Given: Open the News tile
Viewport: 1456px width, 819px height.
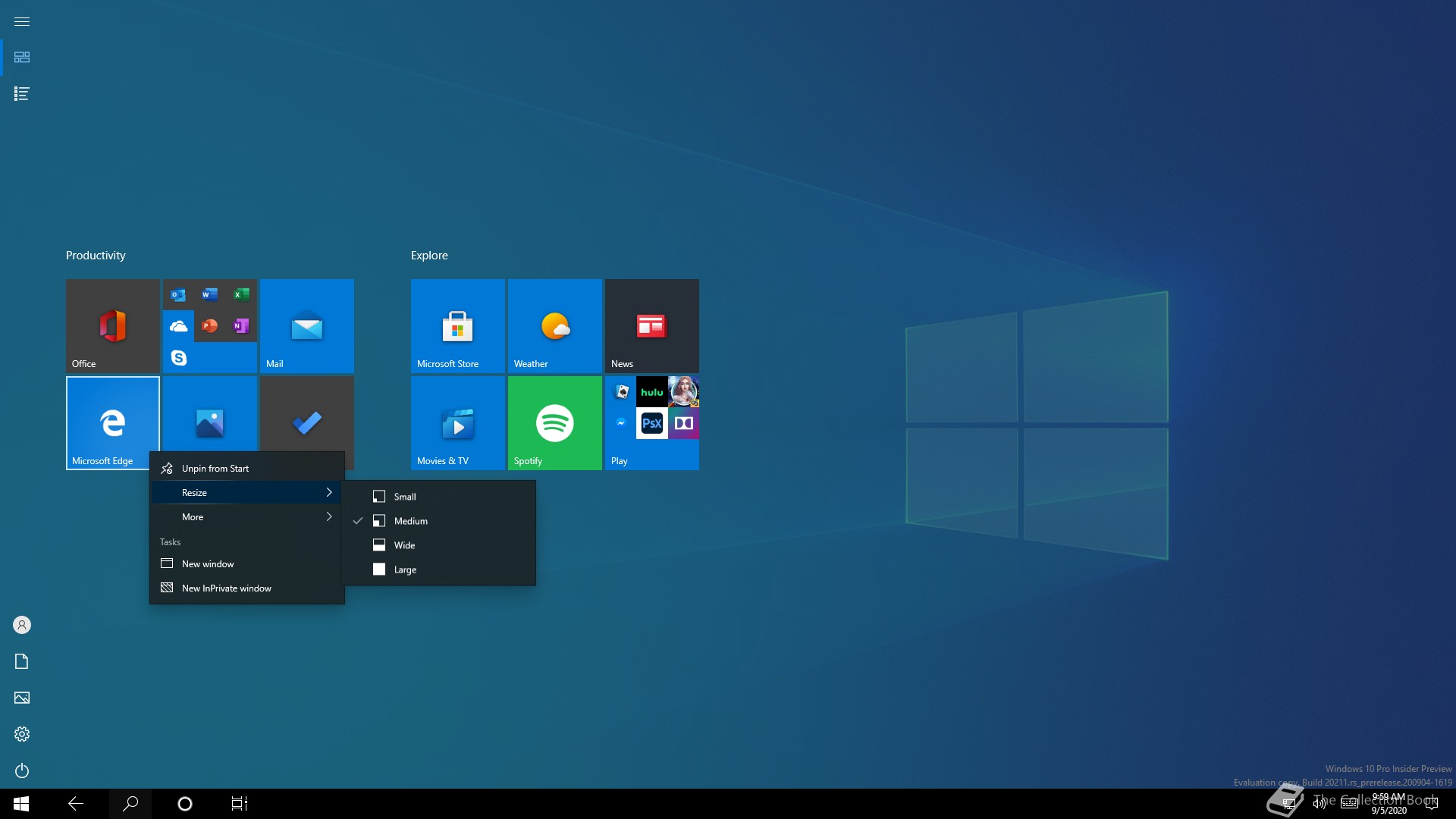Looking at the screenshot, I should pos(652,326).
